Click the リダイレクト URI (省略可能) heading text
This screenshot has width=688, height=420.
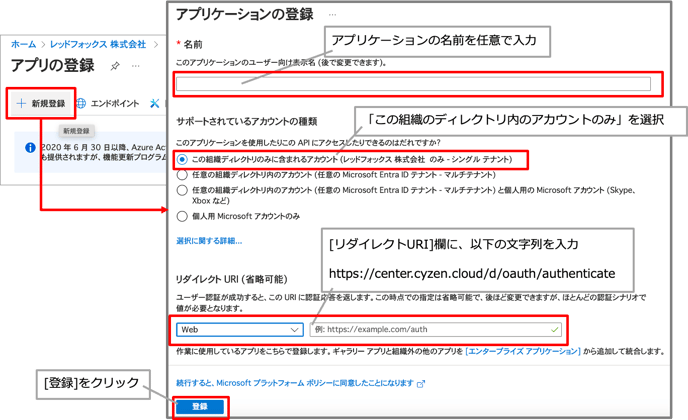[x=232, y=280]
